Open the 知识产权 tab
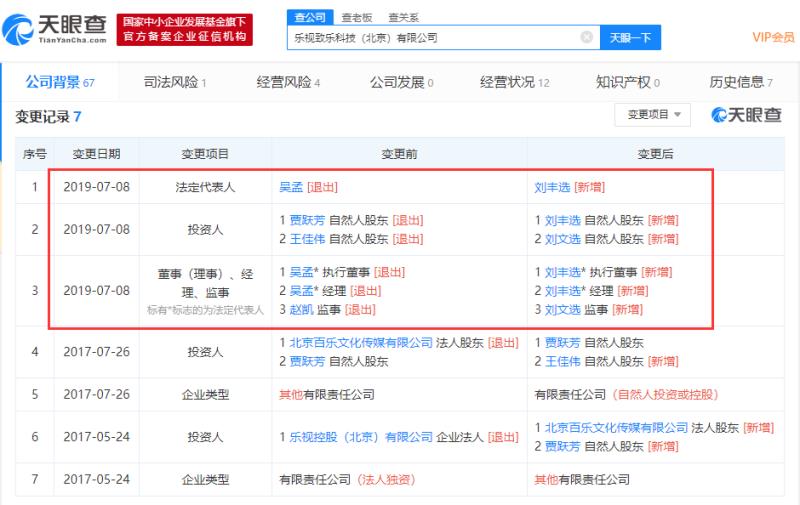Image resolution: width=800 pixels, height=505 pixels. 628,82
